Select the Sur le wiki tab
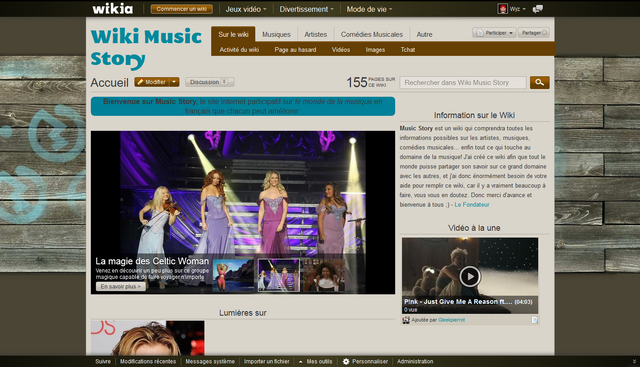This screenshot has height=367, width=640. point(233,34)
